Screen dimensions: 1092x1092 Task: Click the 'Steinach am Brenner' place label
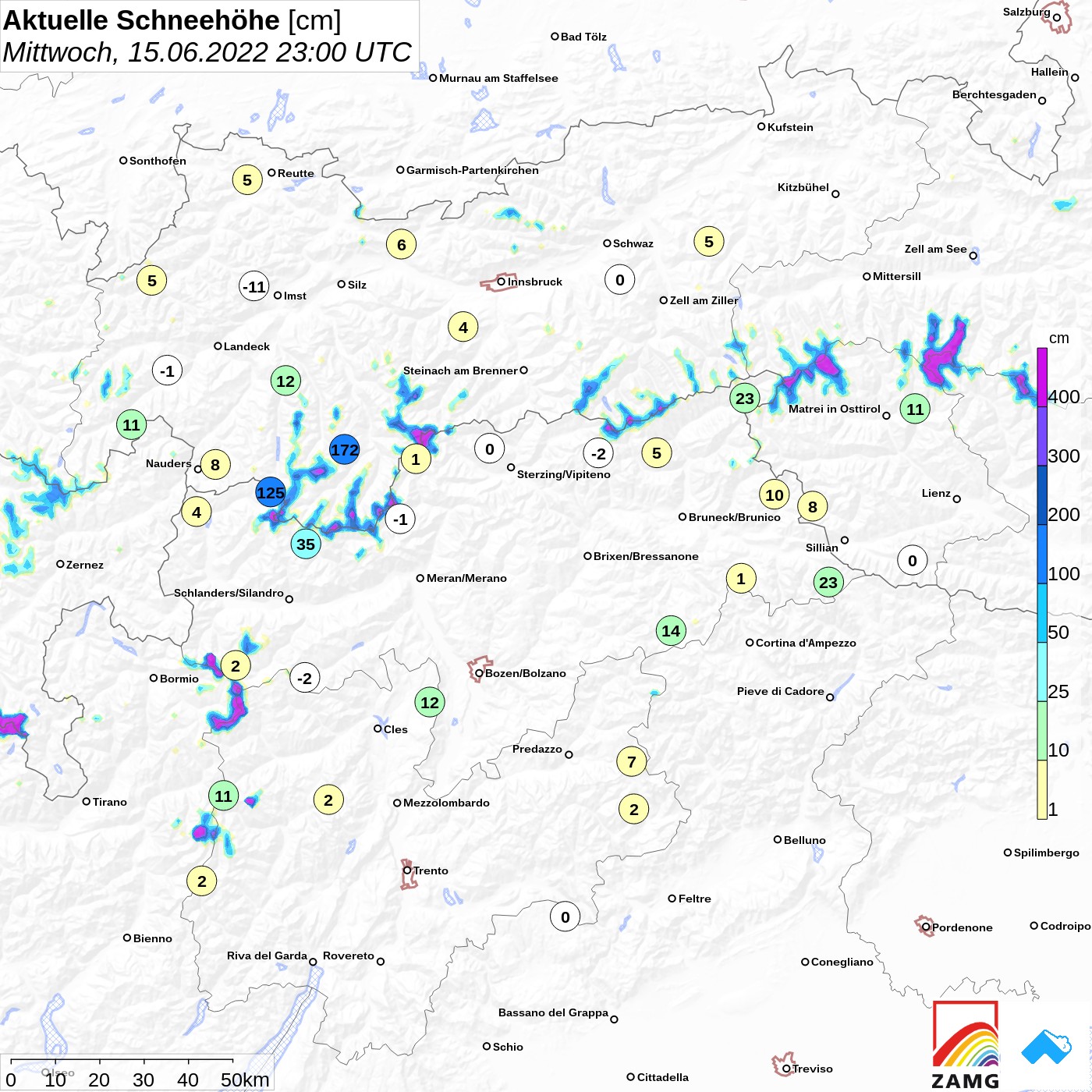pos(460,370)
